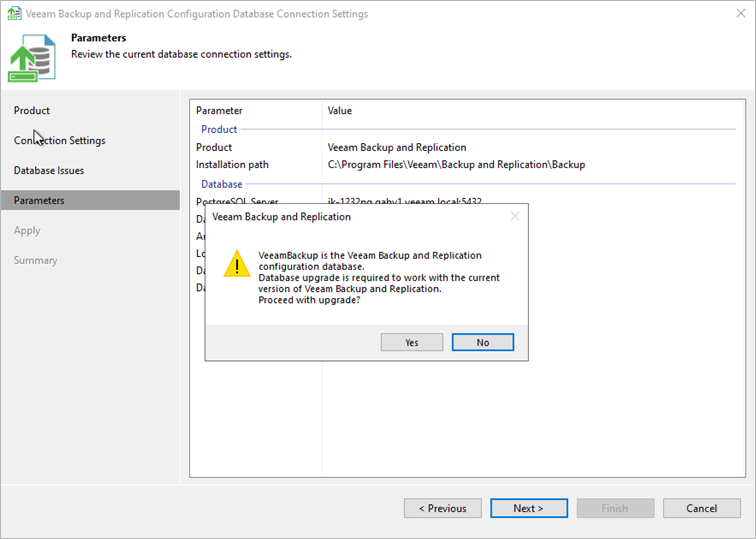The image size is (756, 539).
Task: Click the Next button
Action: coord(529,508)
